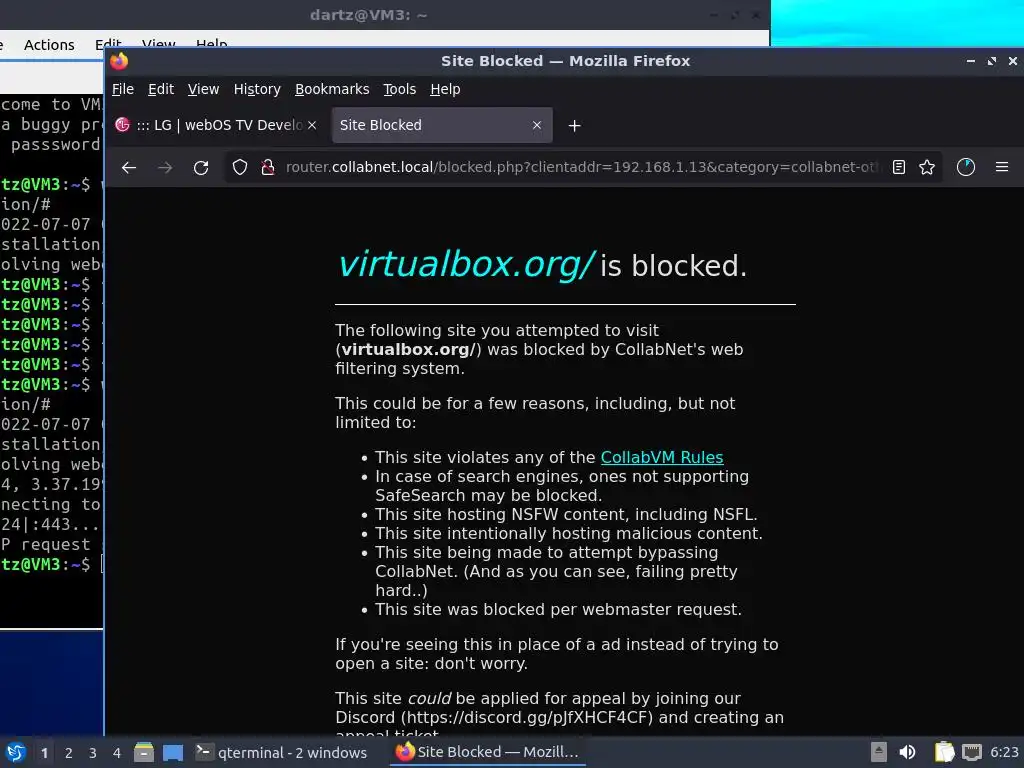Close the Firefox window
1024x768 pixels.
[x=1012, y=61]
